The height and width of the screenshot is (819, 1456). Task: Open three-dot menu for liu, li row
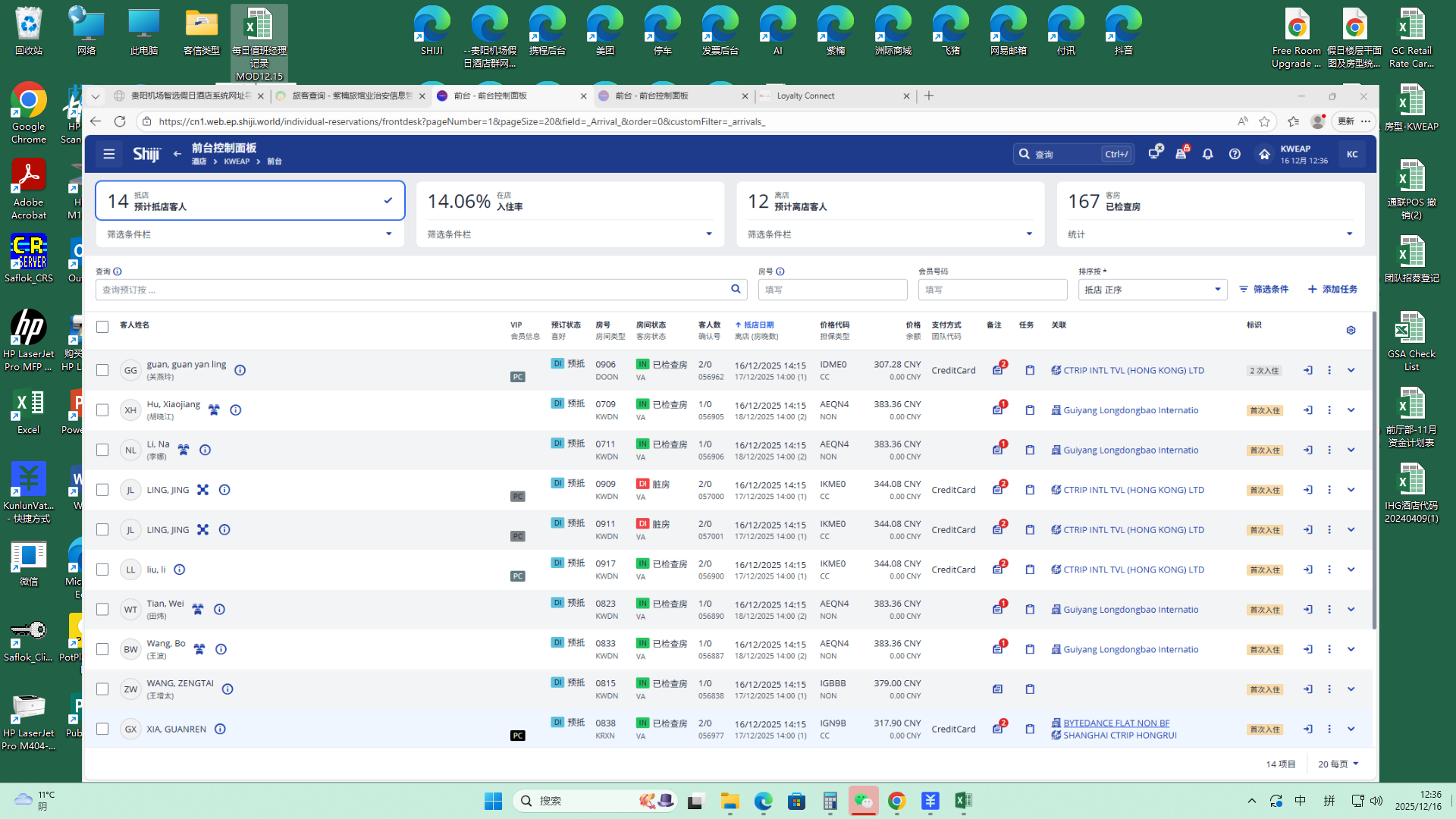(x=1329, y=570)
